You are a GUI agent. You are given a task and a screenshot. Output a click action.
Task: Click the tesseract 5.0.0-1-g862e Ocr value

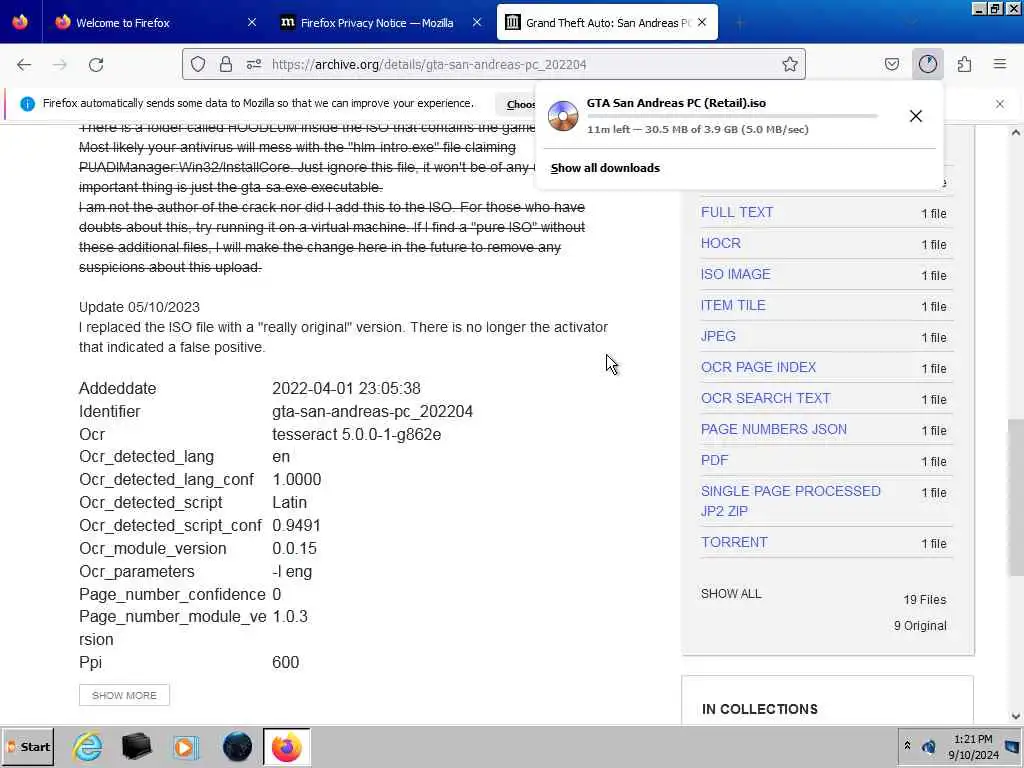(357, 434)
